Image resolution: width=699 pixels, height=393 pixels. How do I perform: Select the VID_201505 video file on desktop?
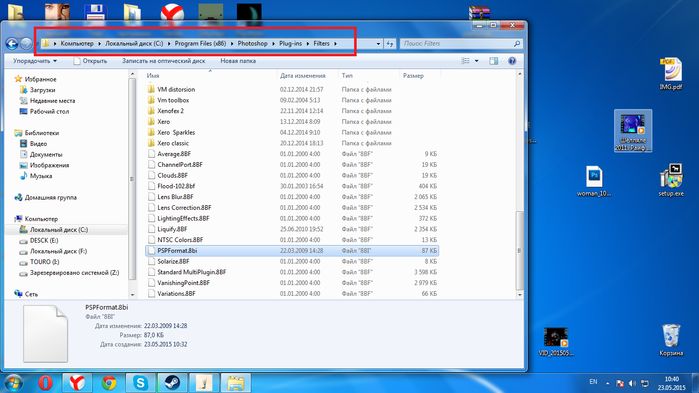point(555,342)
